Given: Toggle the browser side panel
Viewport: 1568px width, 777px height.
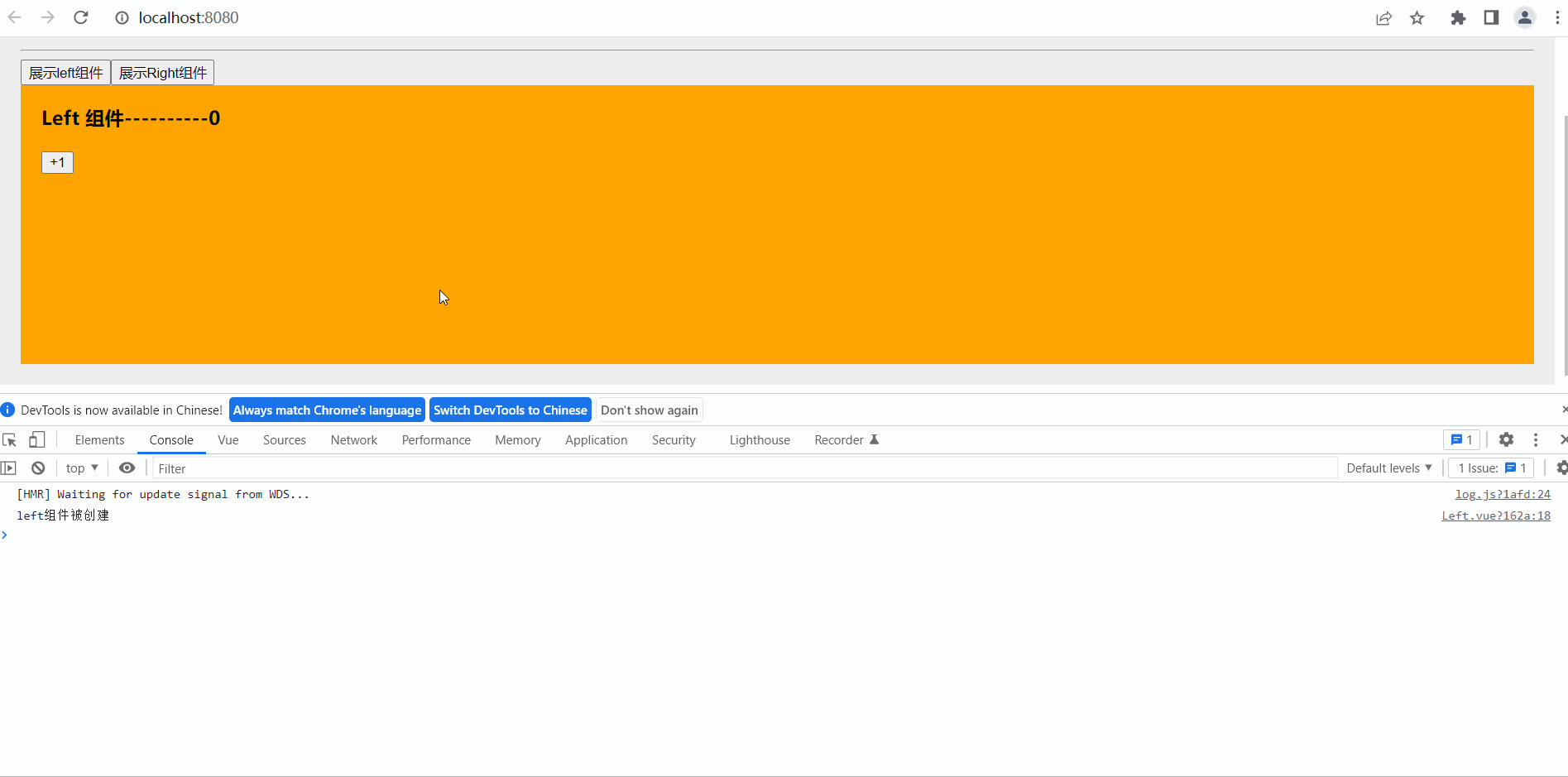Looking at the screenshot, I should click(1491, 17).
